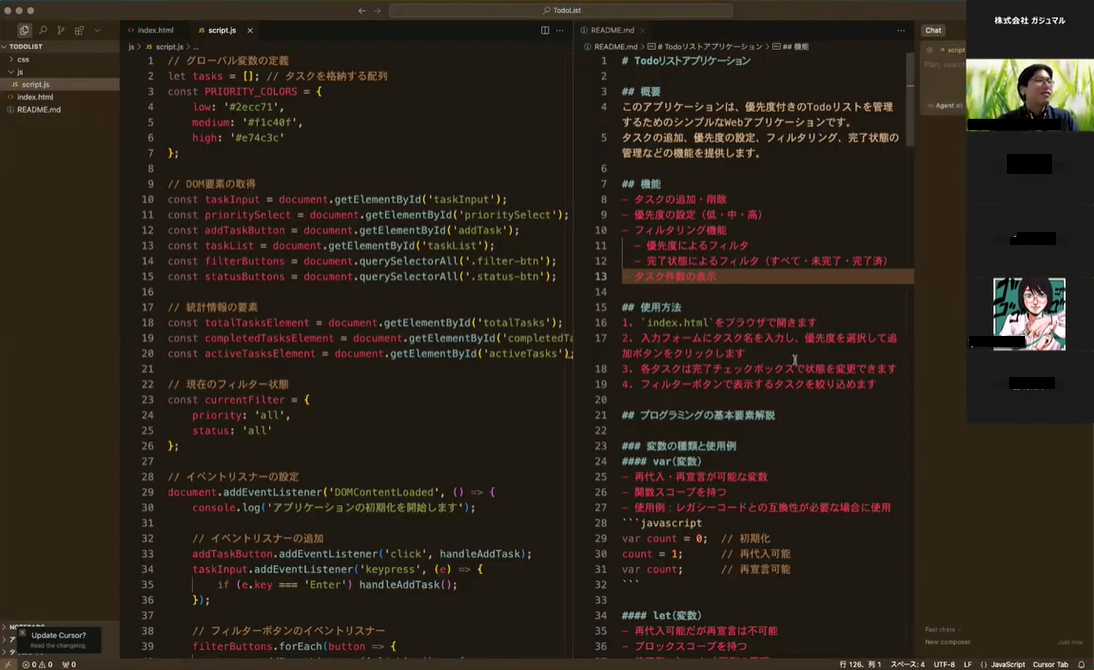Open the Source Control view icon
This screenshot has width=1094, height=670.
pos(61,30)
